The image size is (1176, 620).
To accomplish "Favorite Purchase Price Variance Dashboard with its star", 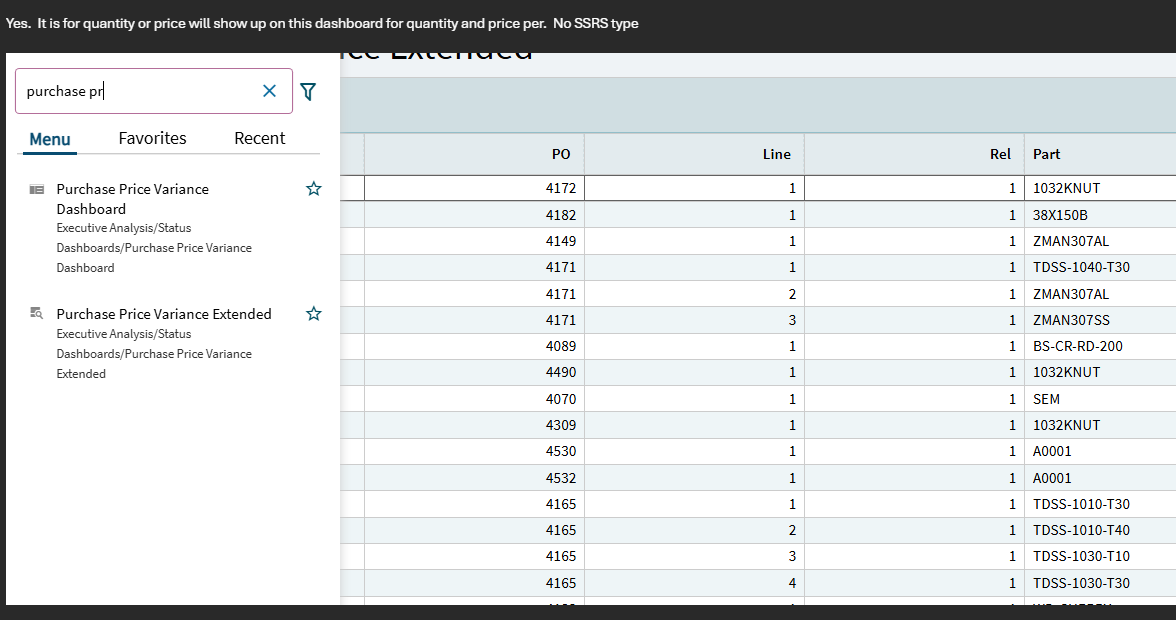I will click(314, 189).
